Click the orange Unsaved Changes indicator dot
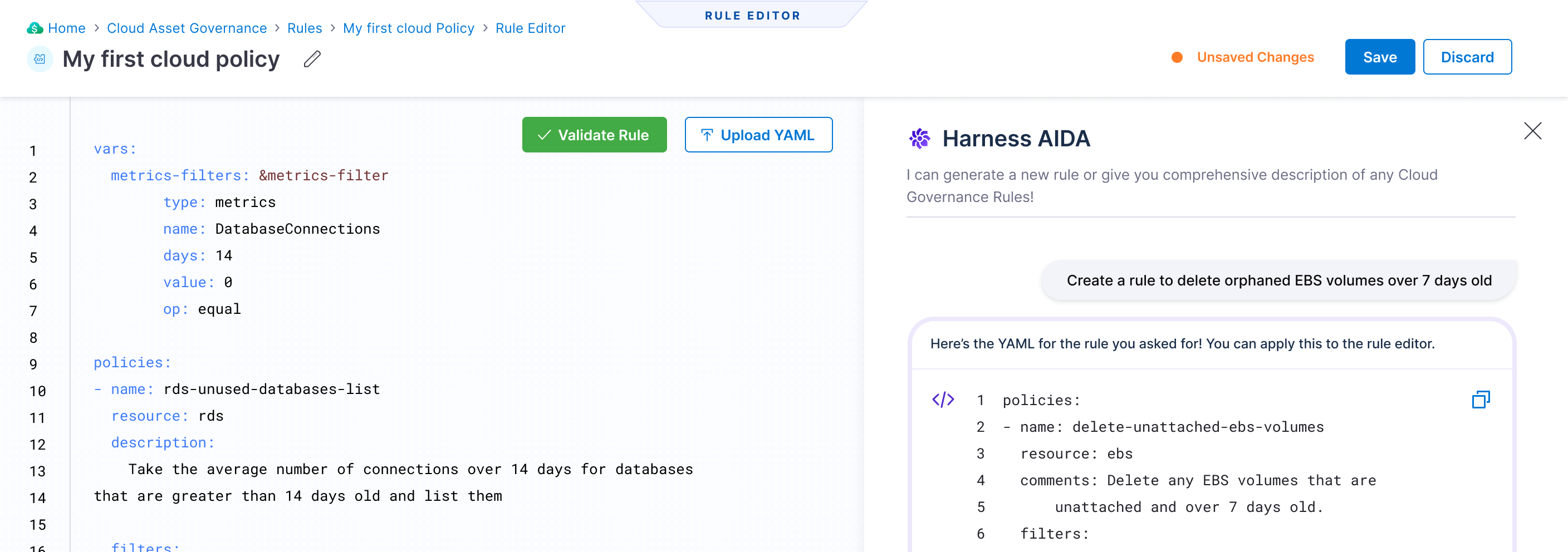Viewport: 1568px width, 552px height. tap(1177, 57)
